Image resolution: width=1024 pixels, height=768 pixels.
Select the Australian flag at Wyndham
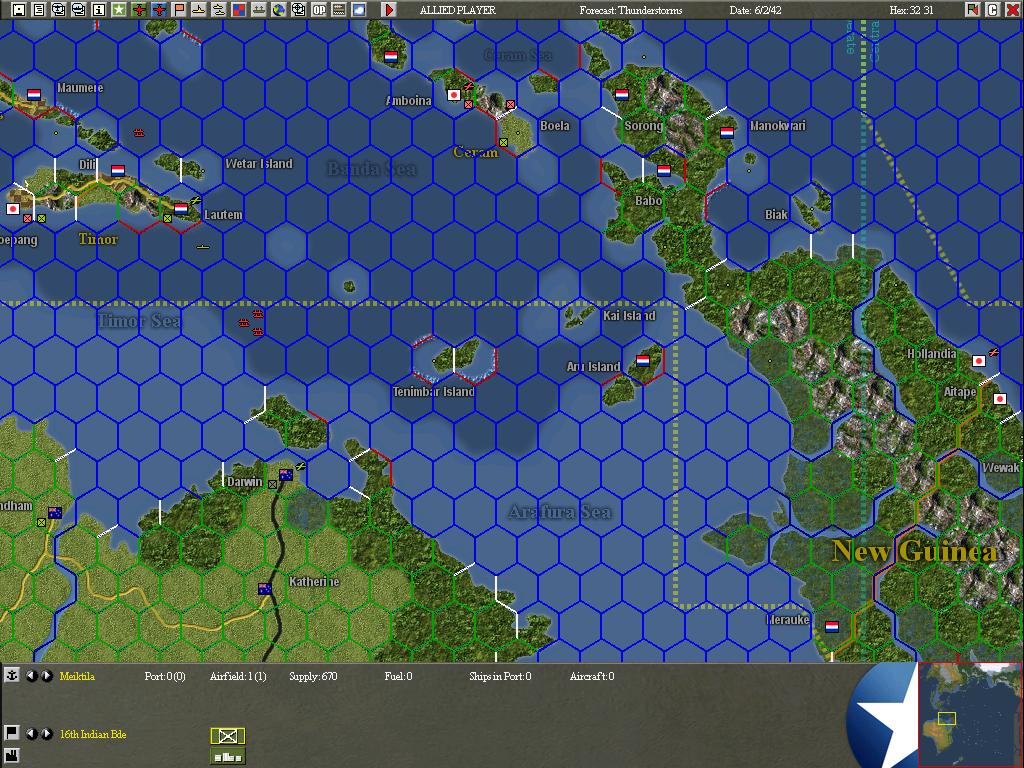click(55, 513)
